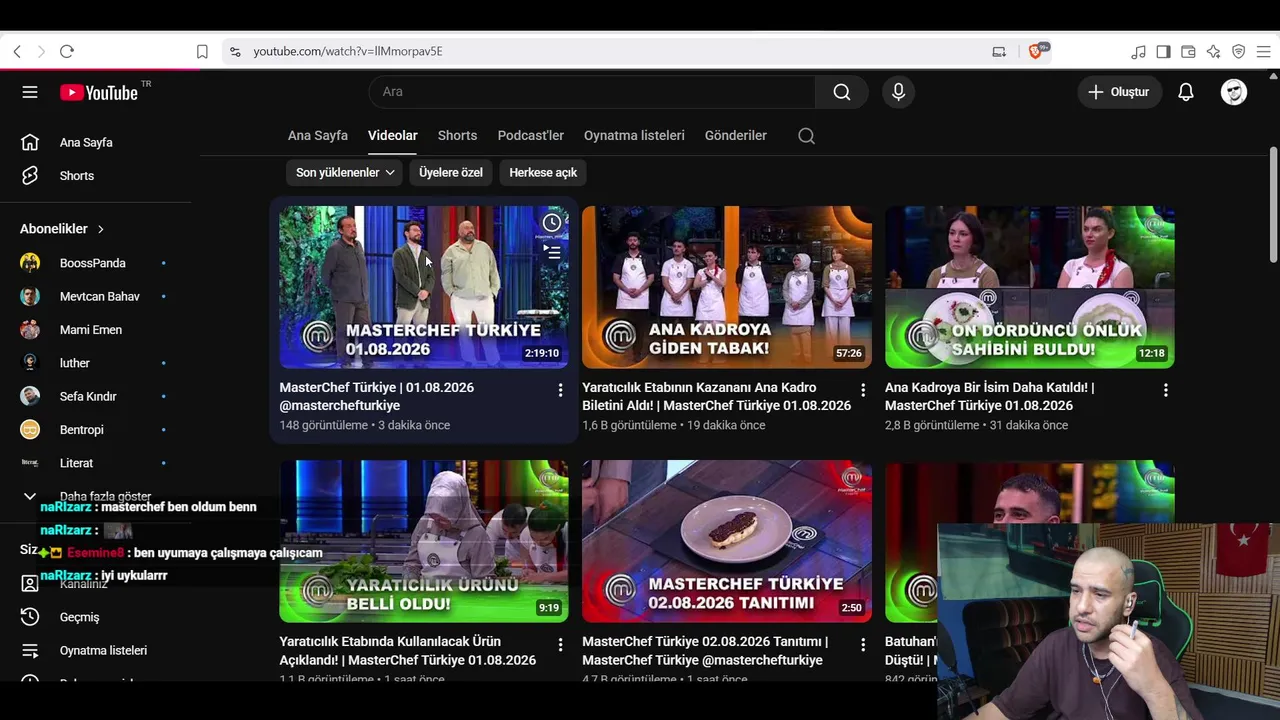1280x720 pixels.
Task: Open the 'Ana Kadroya Giden Tabak!' thumbnail
Action: 727,287
